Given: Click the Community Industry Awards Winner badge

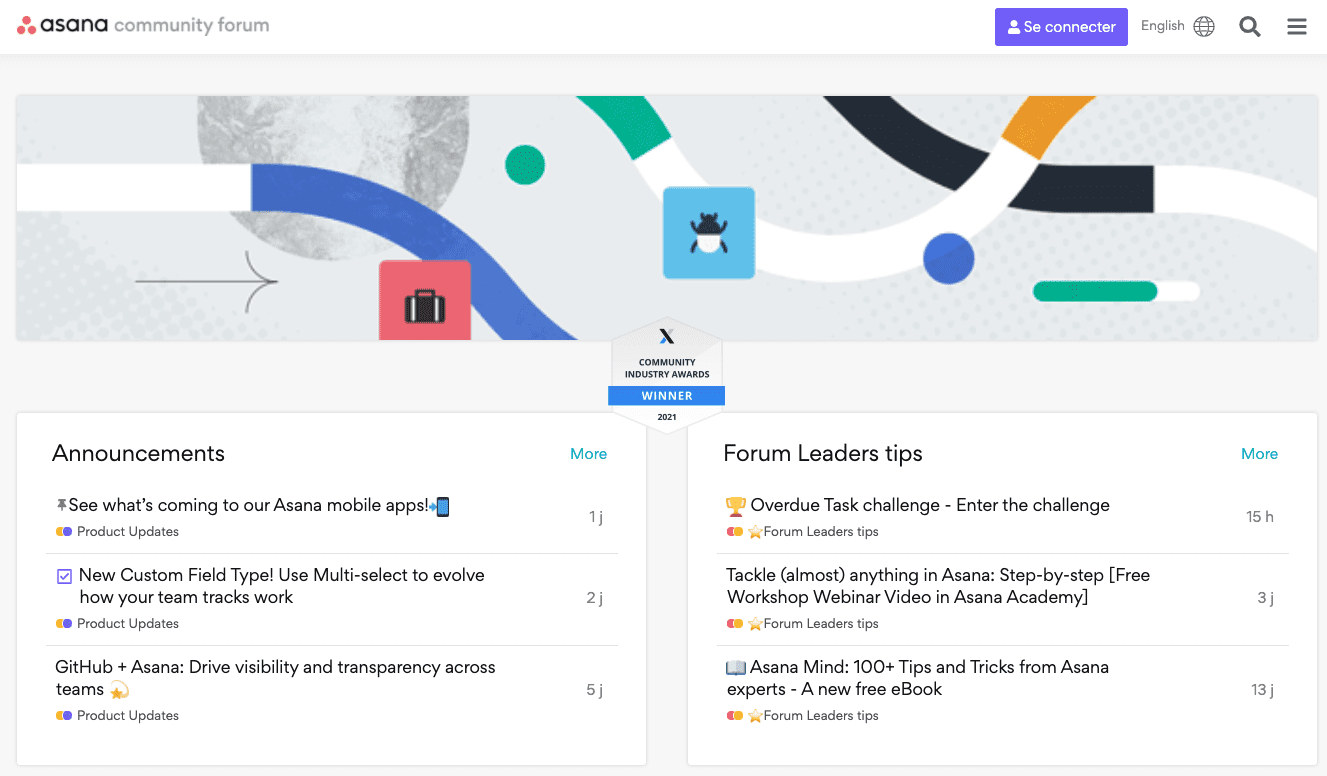Looking at the screenshot, I should click(667, 377).
